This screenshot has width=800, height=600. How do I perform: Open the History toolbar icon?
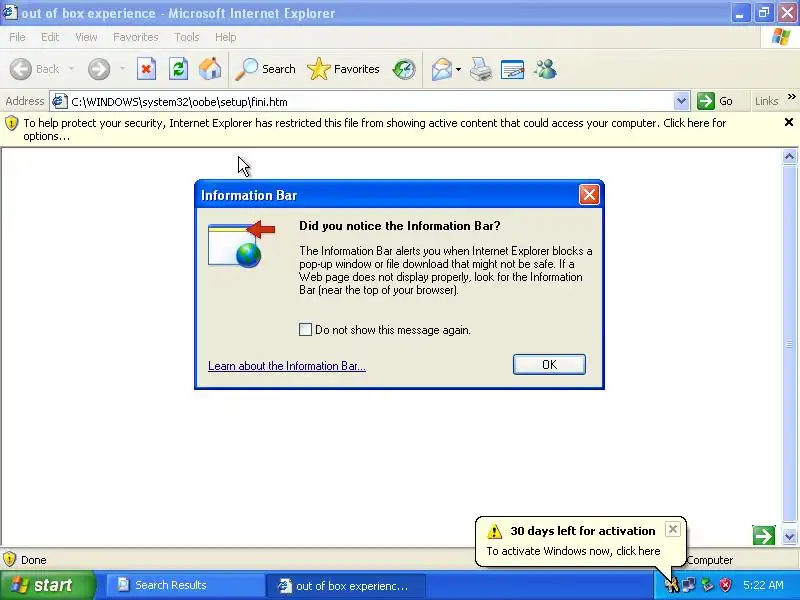click(404, 69)
